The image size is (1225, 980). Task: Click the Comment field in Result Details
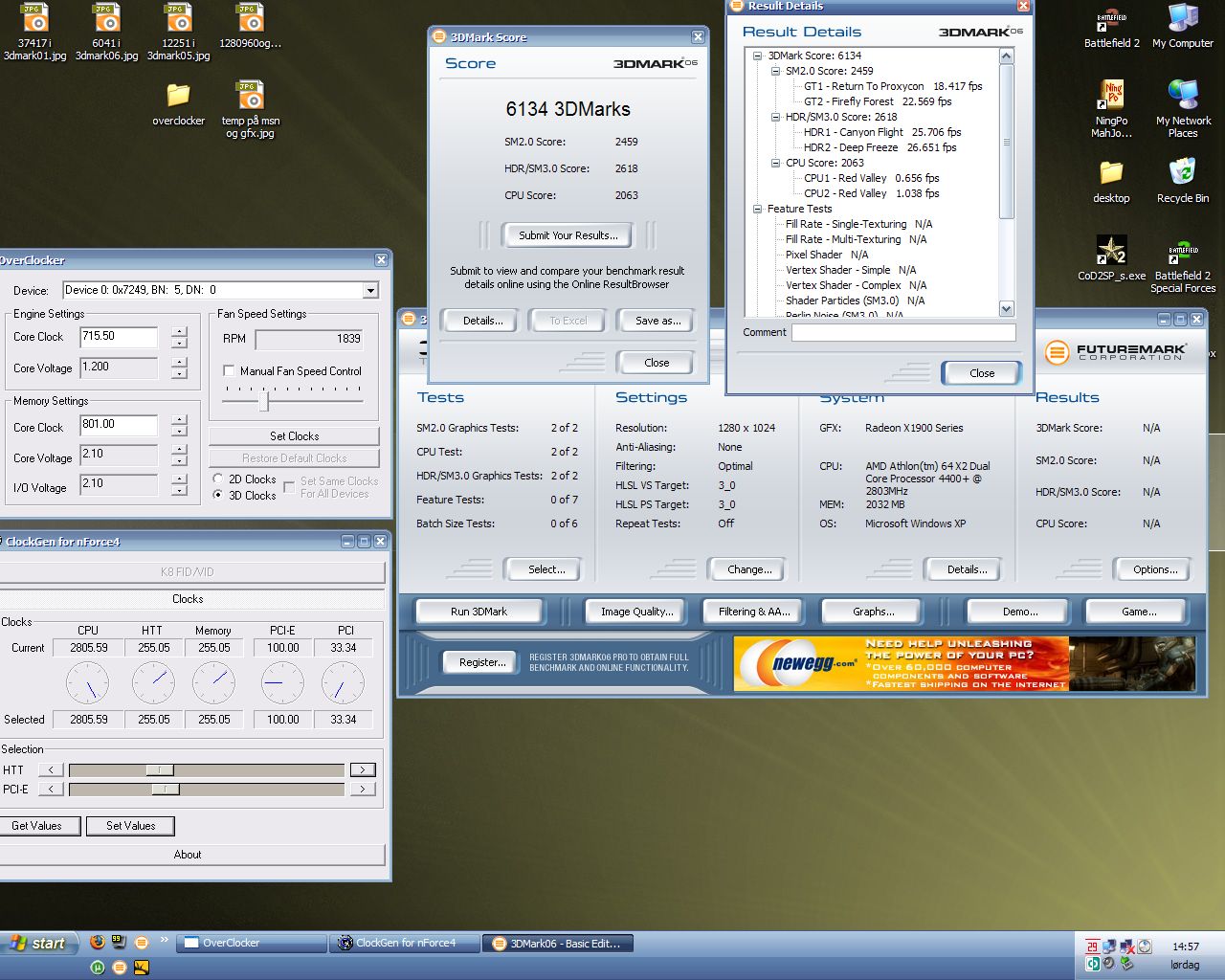pyautogui.click(x=903, y=332)
